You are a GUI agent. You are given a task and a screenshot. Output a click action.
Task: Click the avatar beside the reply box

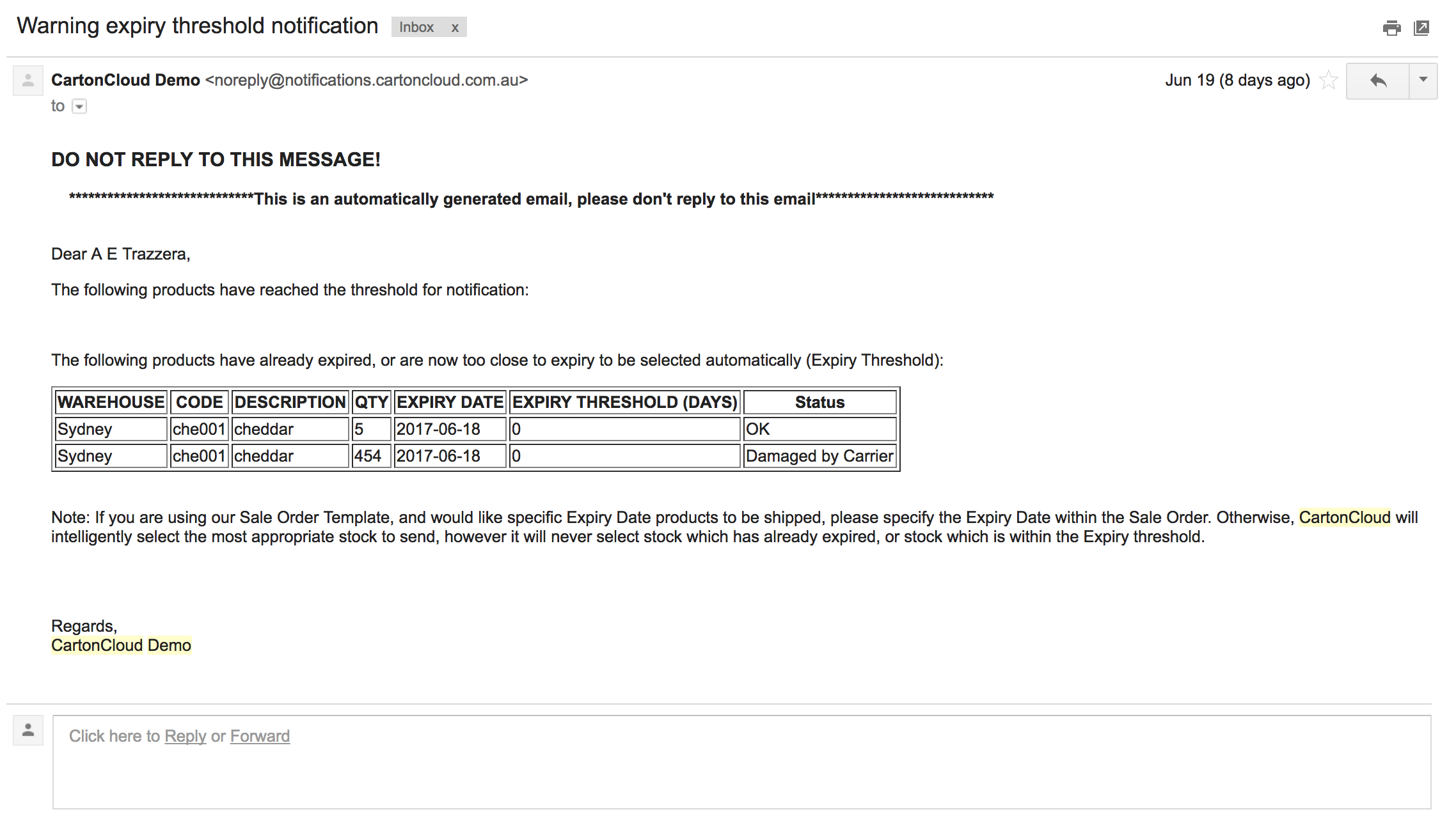click(x=28, y=730)
